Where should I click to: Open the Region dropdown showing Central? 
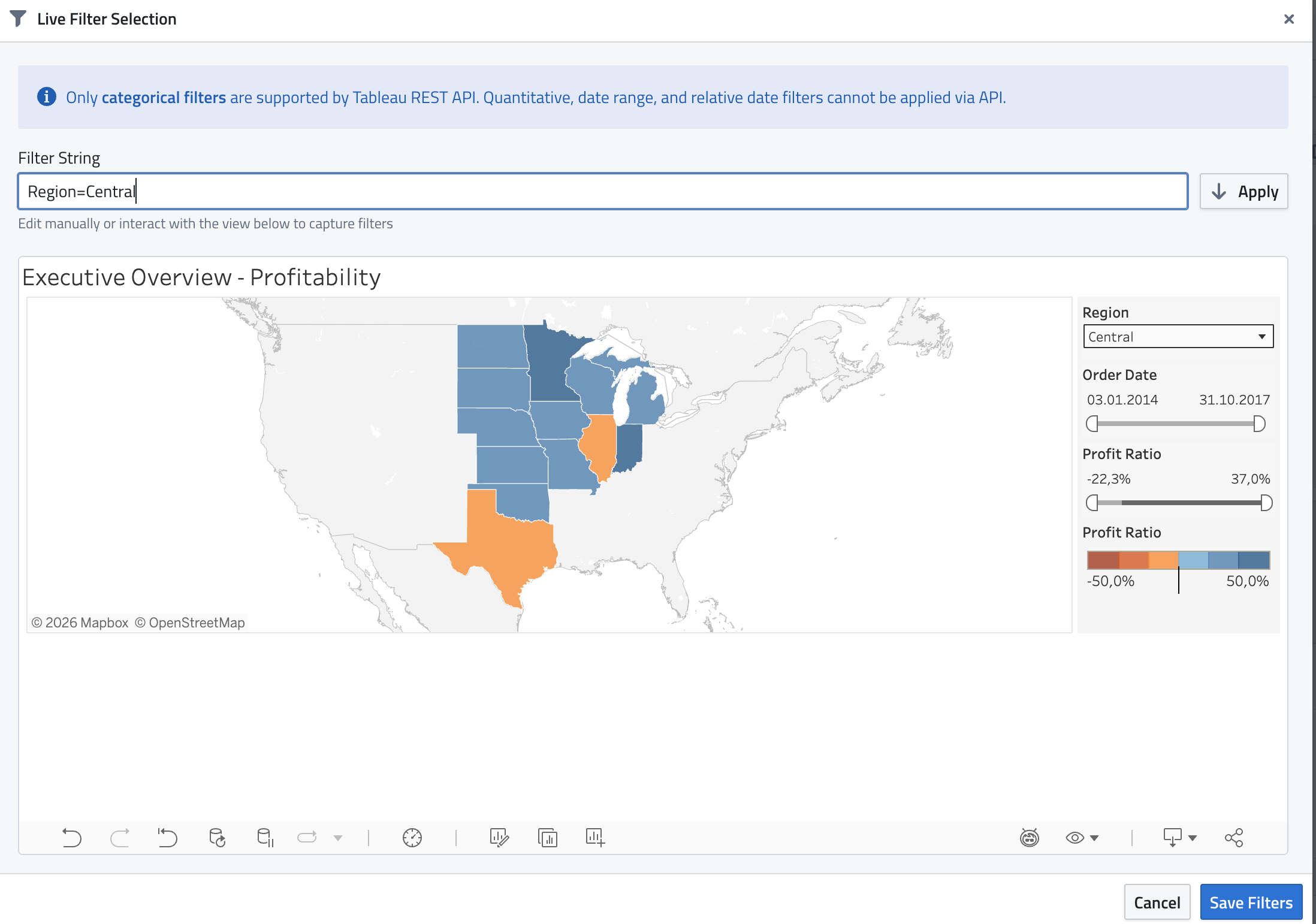[x=1178, y=336]
